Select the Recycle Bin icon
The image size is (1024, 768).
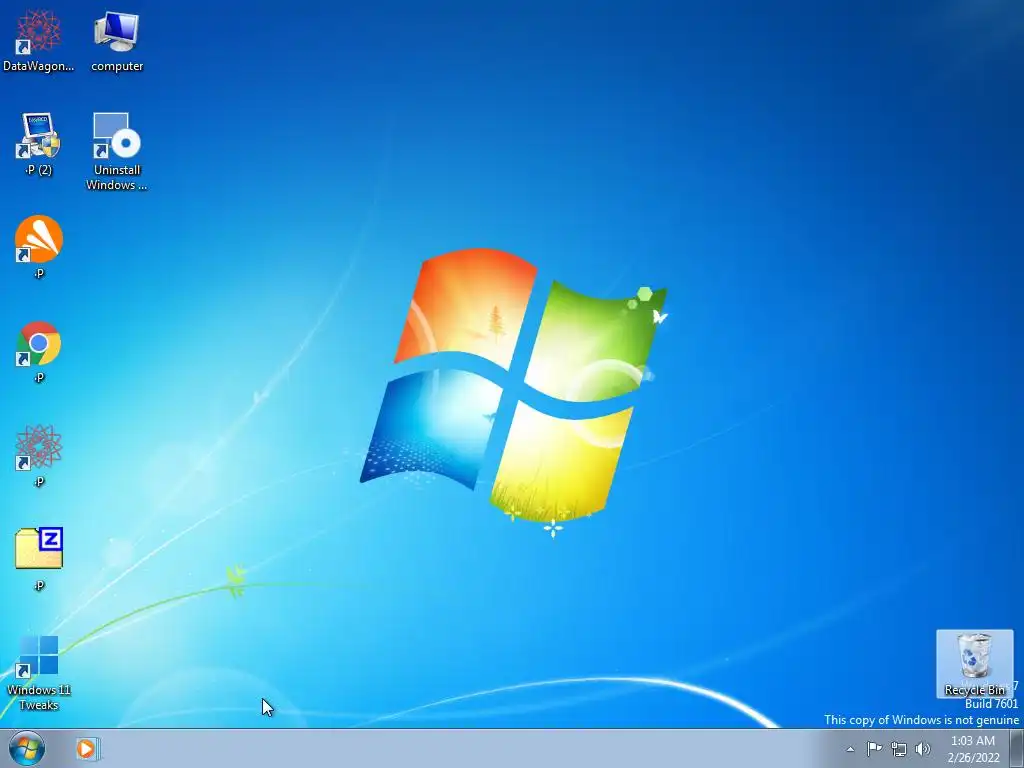point(974,664)
